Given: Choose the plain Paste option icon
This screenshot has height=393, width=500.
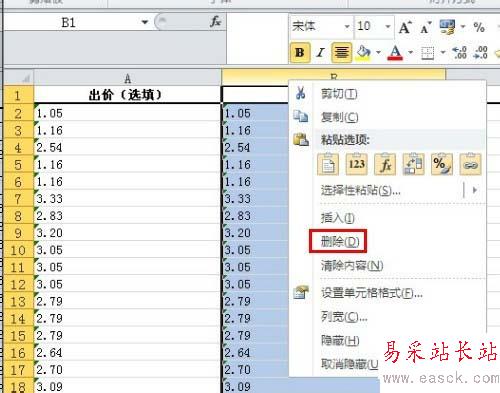Looking at the screenshot, I should (x=328, y=164).
